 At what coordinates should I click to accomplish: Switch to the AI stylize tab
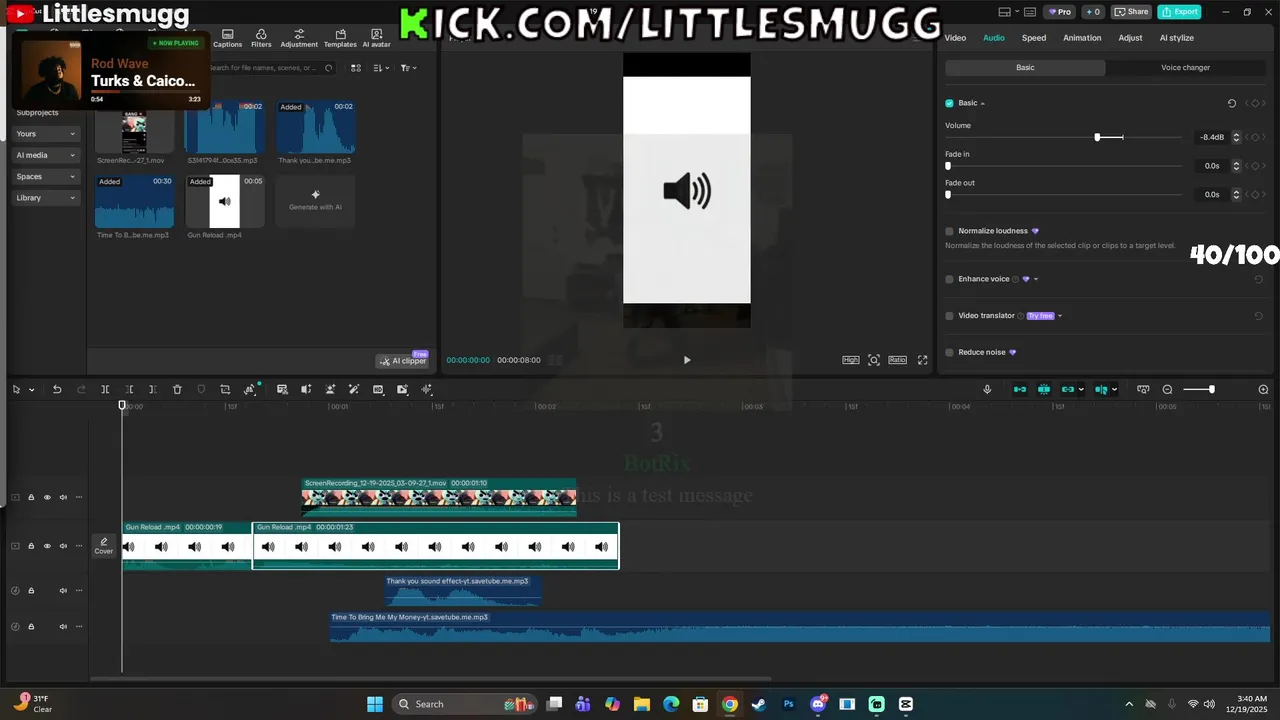click(1176, 38)
